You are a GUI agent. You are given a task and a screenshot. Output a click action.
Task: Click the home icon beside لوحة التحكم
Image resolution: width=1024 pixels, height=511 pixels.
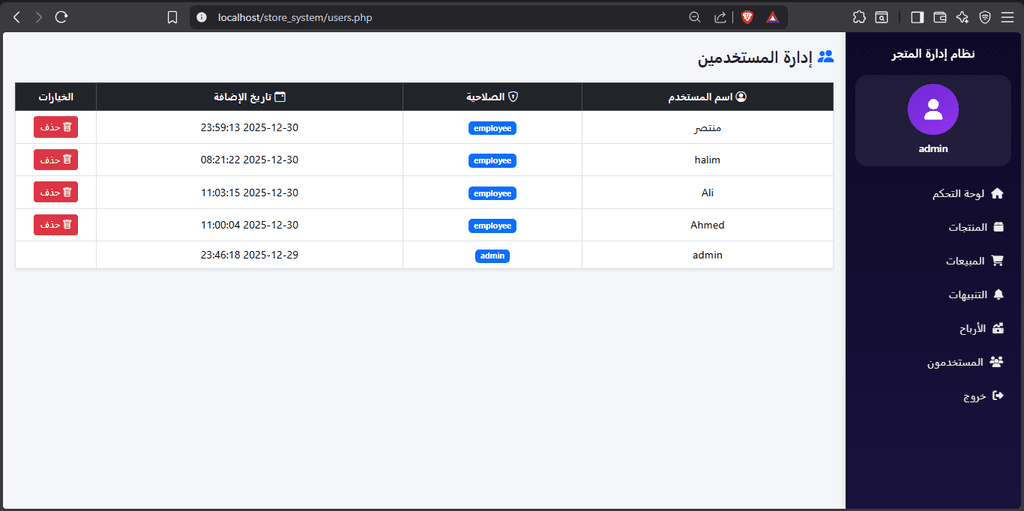[997, 193]
